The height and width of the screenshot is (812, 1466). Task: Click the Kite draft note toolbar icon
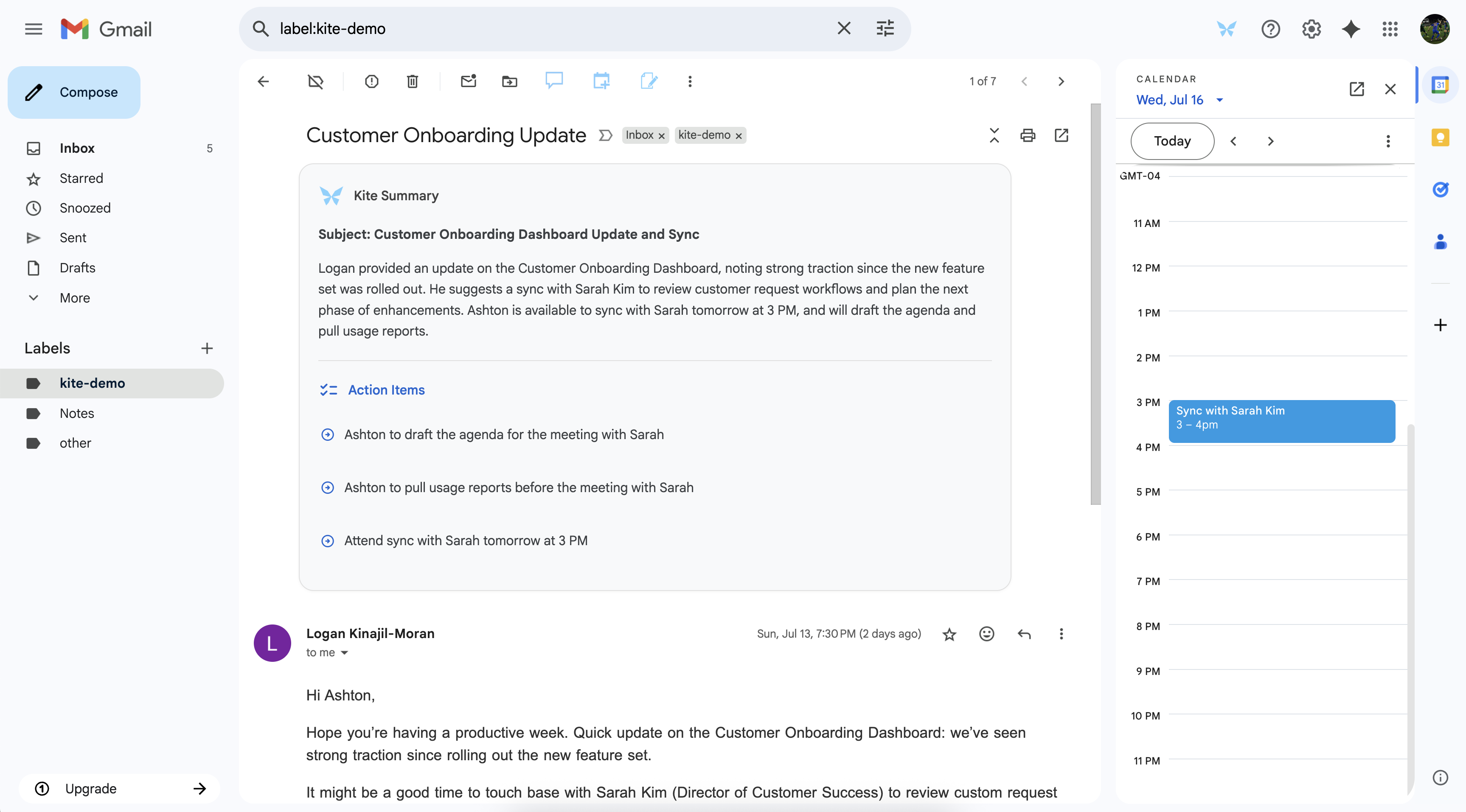648,81
